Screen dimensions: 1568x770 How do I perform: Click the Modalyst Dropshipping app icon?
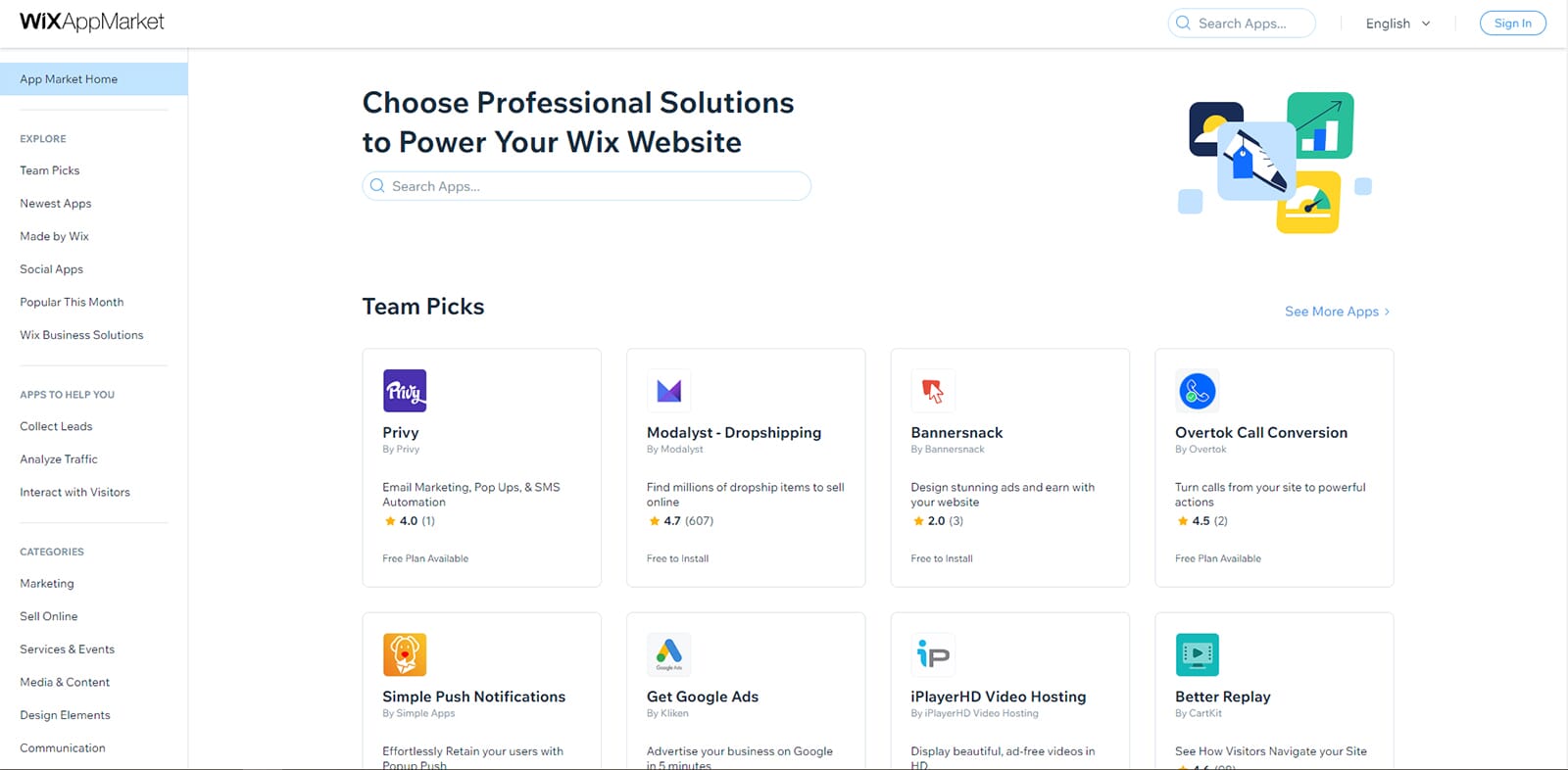[x=669, y=391]
